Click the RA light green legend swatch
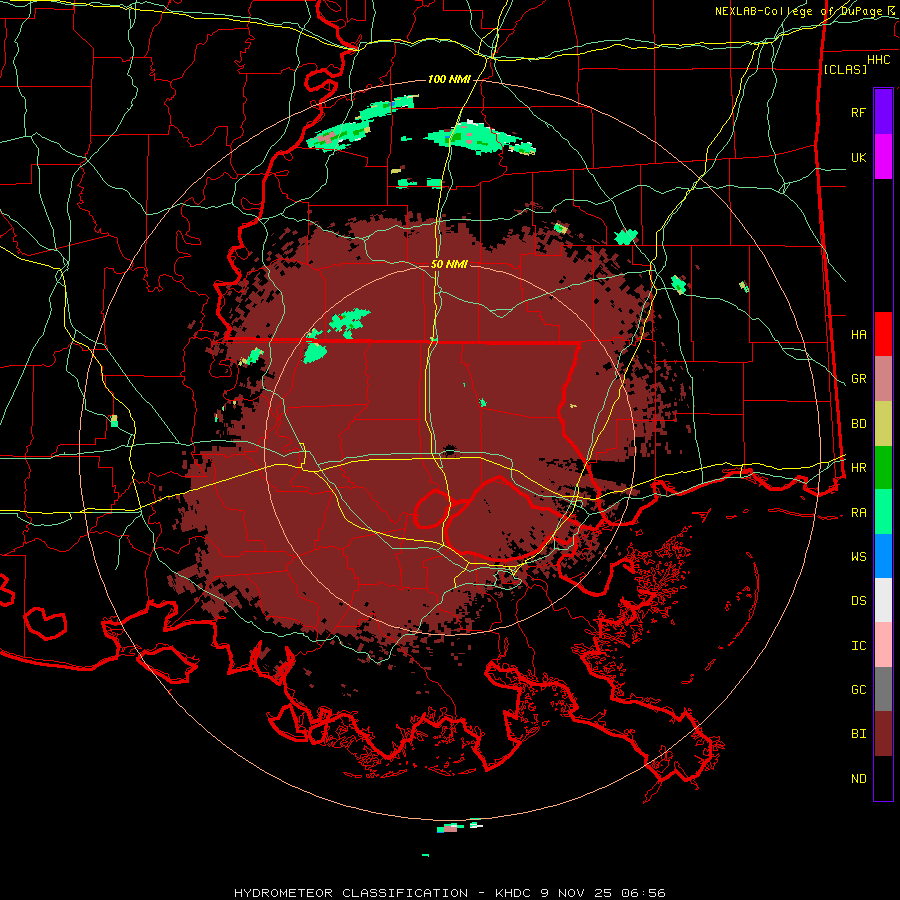The image size is (900, 900). [883, 512]
